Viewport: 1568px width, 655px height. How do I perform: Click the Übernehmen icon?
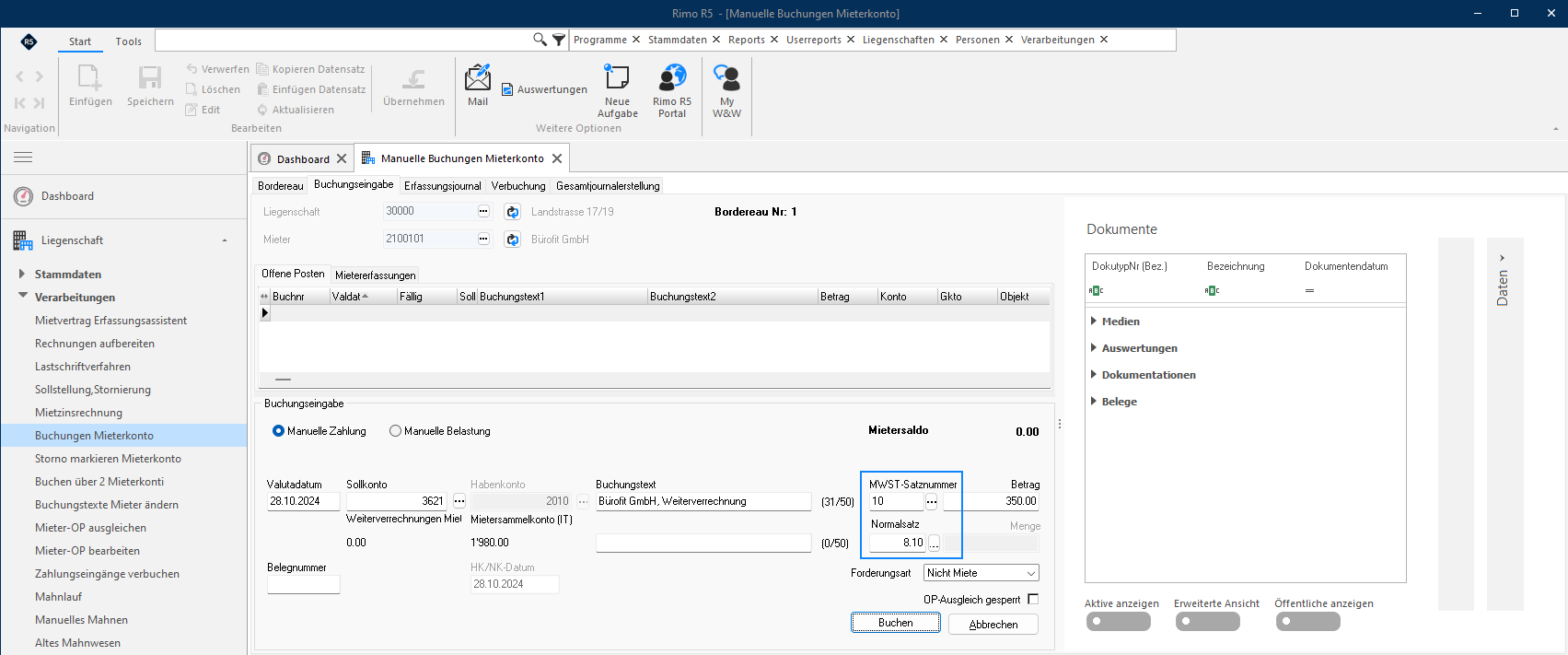coord(414,79)
